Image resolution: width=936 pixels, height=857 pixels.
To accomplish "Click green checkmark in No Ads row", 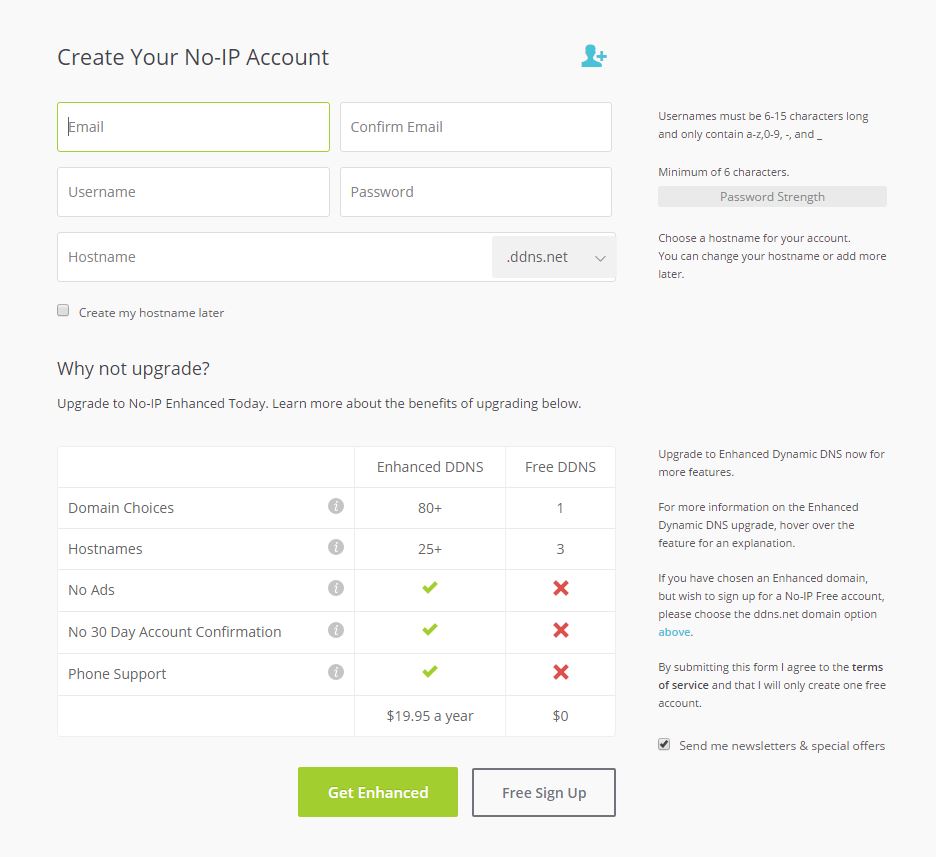I will pyautogui.click(x=430, y=588).
